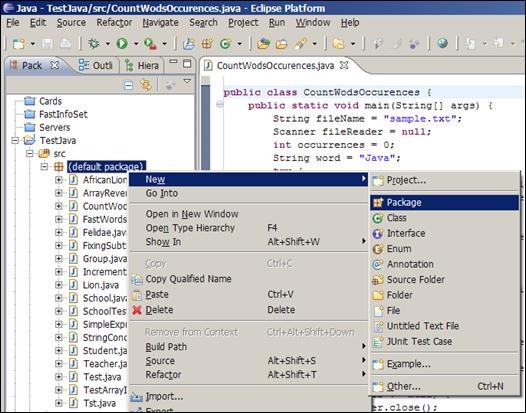Open dropdown next to New wizard icon
Viewport: 526px width, 413px height.
(x=33, y=44)
